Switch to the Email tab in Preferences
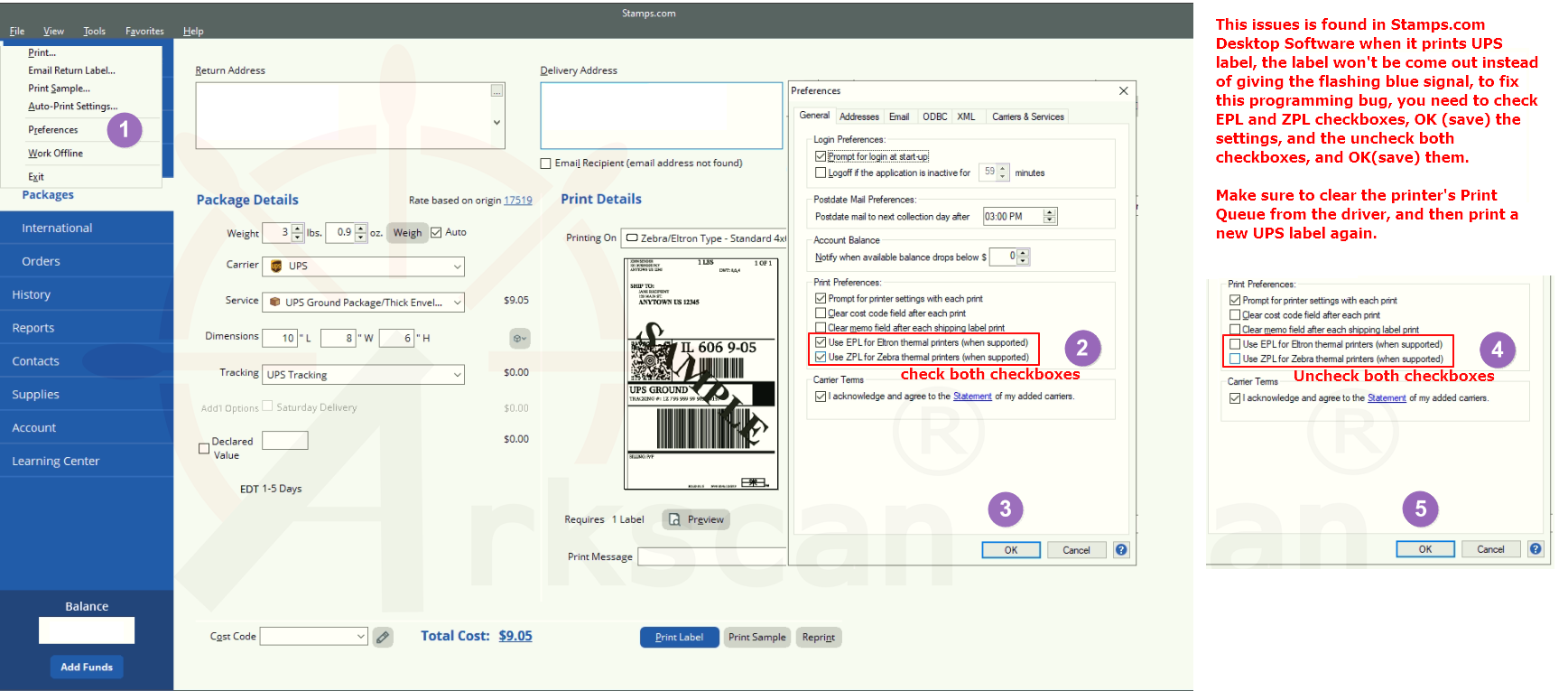 tap(899, 117)
